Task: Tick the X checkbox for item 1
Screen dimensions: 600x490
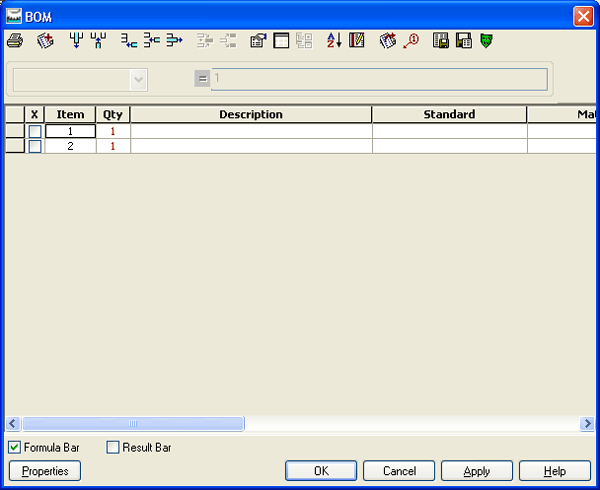Action: tap(35, 131)
